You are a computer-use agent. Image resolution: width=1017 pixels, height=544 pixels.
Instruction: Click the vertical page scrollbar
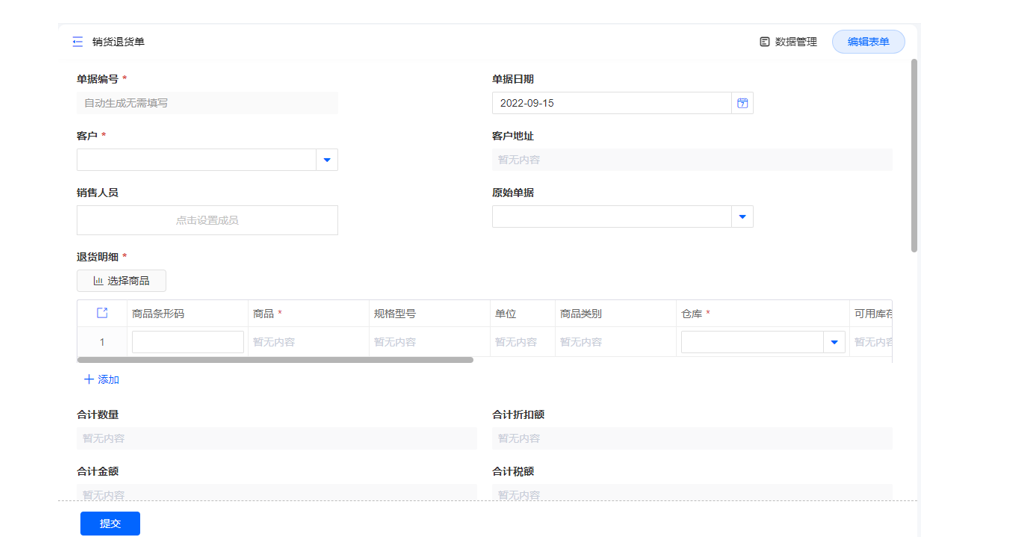(914, 155)
